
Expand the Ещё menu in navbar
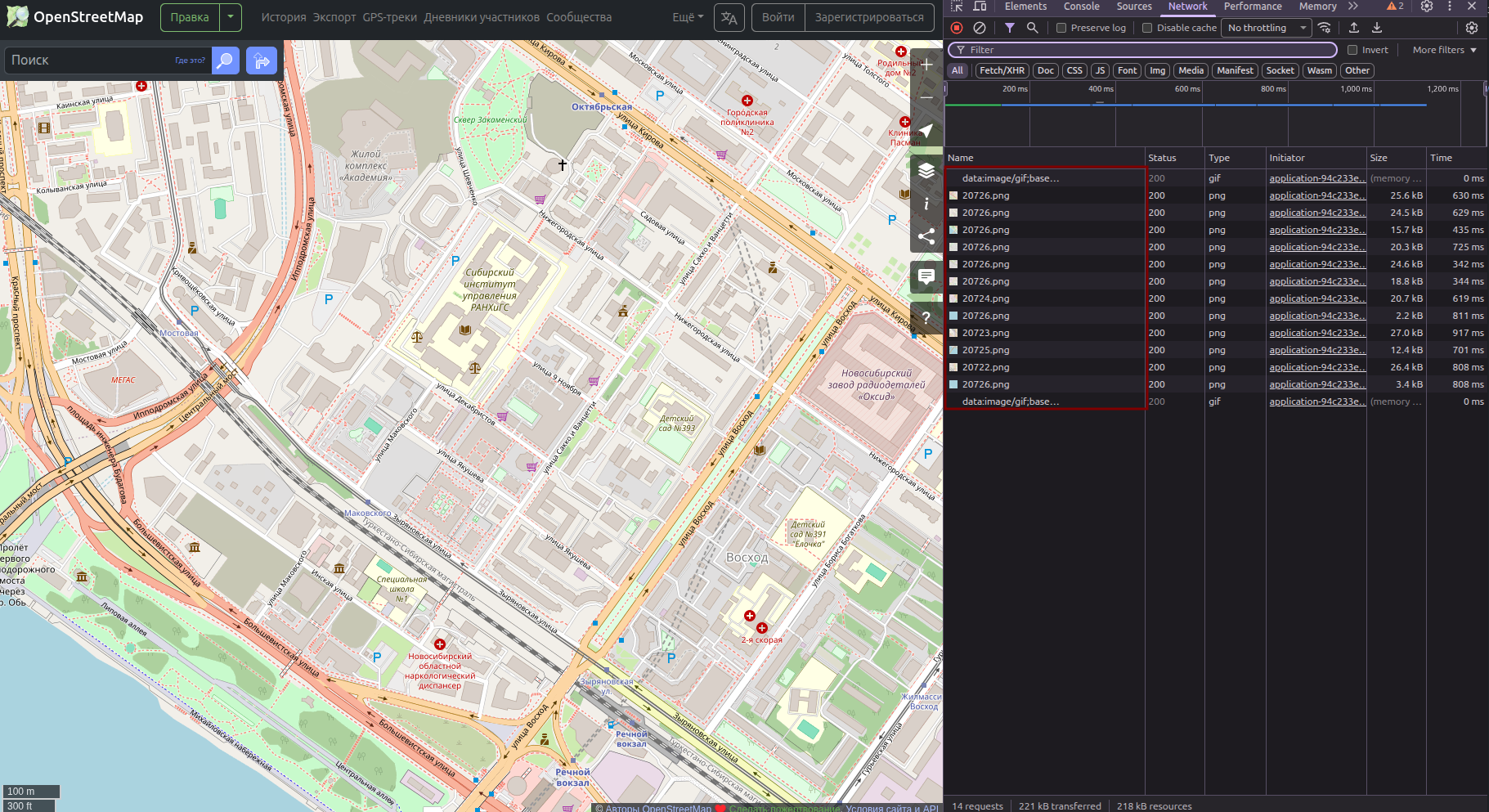point(688,17)
